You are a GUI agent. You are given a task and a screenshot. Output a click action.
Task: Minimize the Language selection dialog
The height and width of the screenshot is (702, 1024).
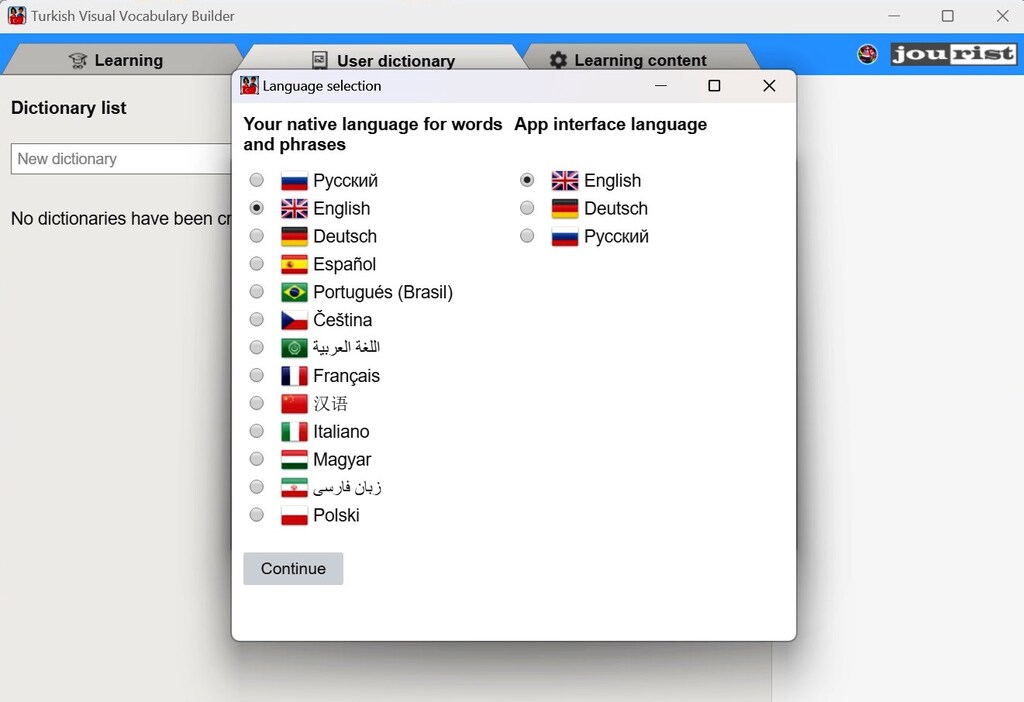click(x=661, y=86)
